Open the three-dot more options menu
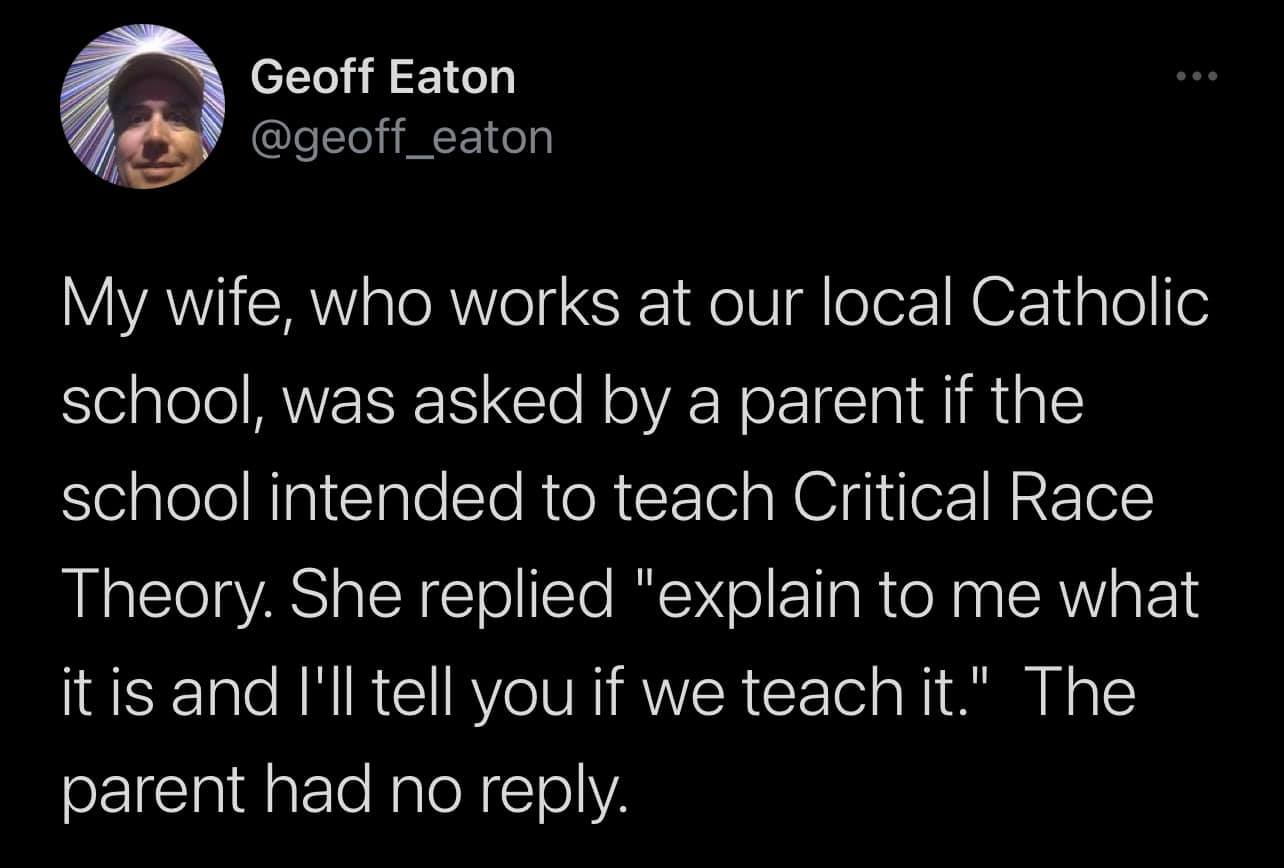Viewport: 1284px width, 868px height. click(x=1198, y=79)
